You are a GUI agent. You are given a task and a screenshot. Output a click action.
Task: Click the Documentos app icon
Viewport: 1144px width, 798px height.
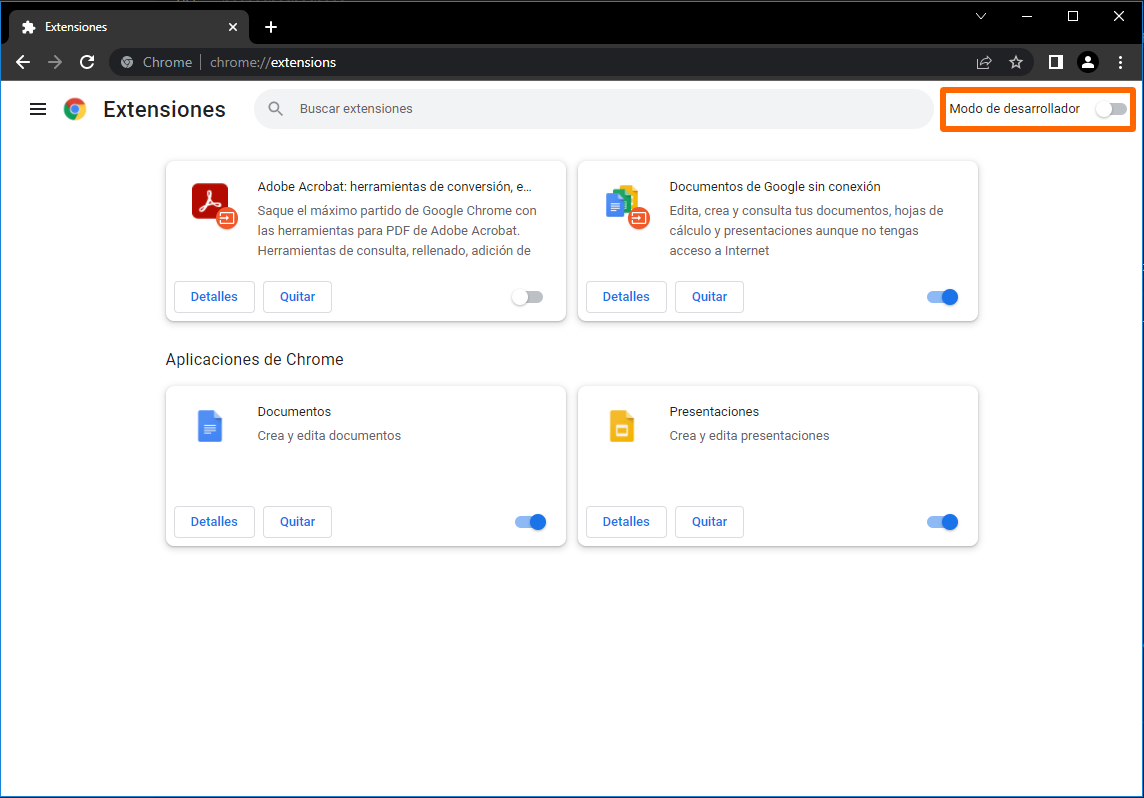[x=210, y=426]
